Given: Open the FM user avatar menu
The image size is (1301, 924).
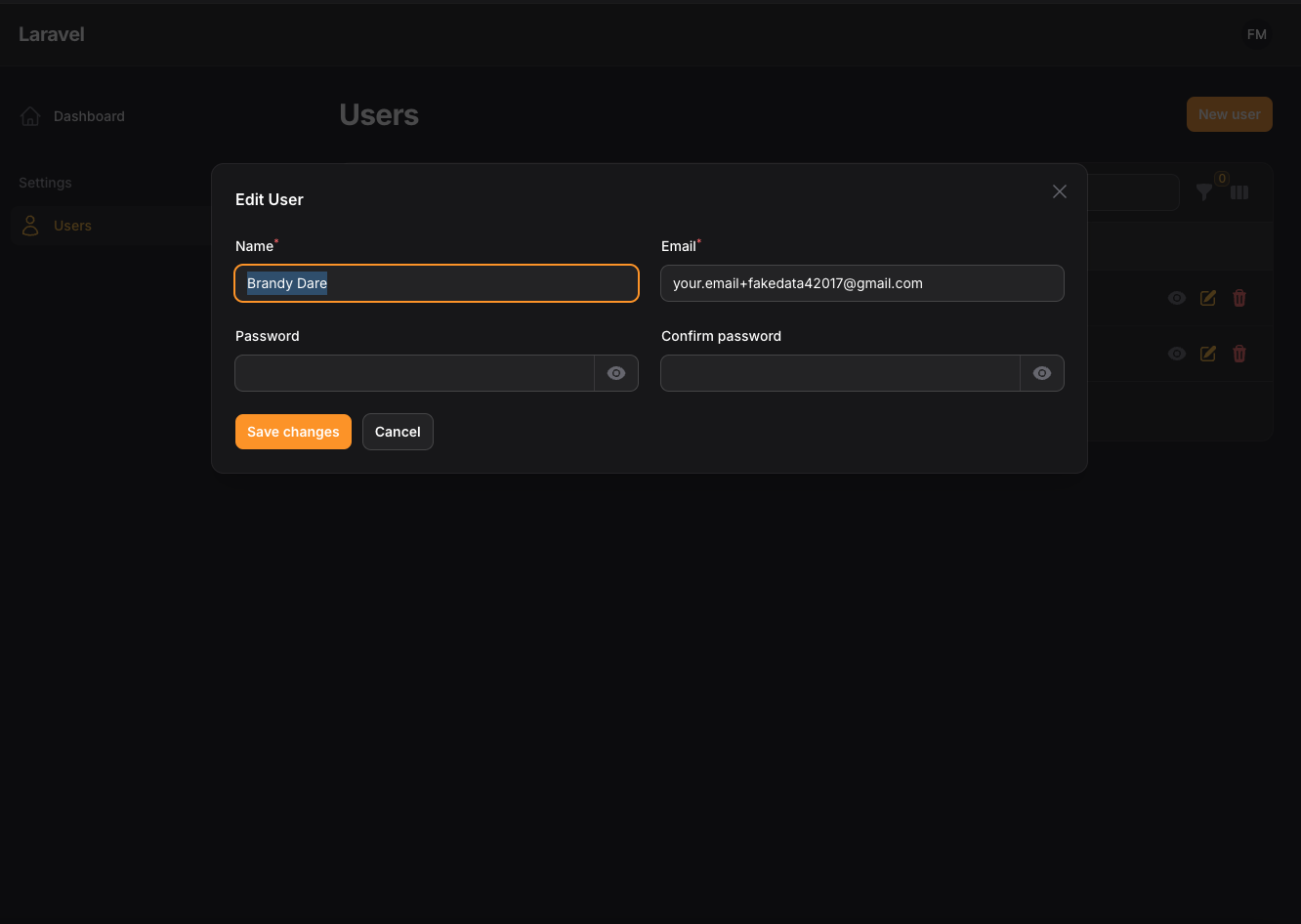Looking at the screenshot, I should (1257, 34).
